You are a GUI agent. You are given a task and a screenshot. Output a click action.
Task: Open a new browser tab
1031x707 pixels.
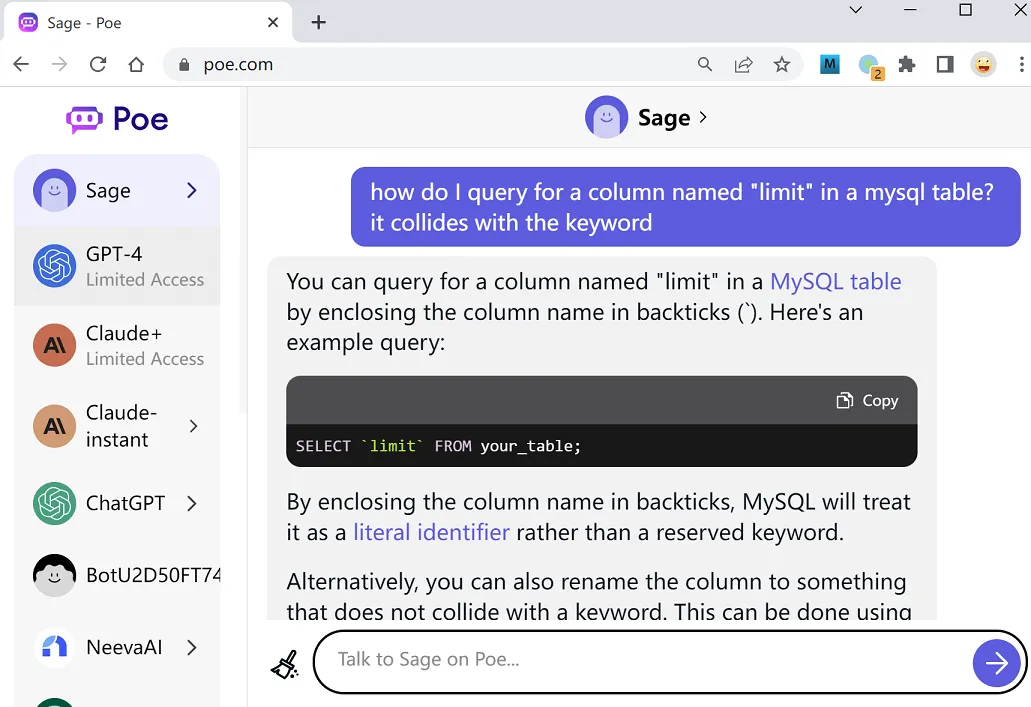319,22
